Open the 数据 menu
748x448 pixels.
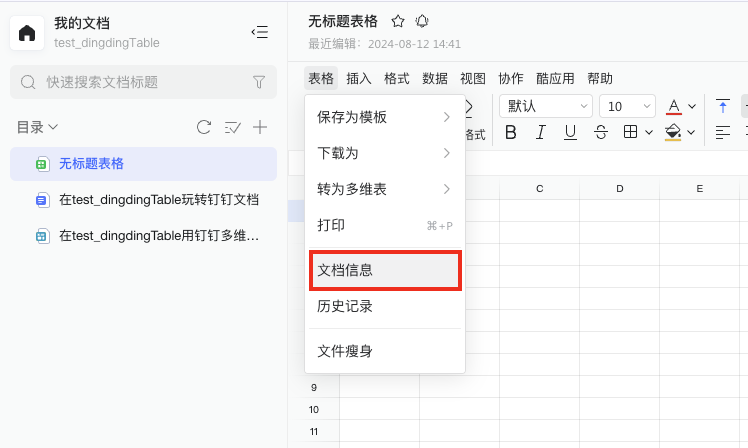pyautogui.click(x=435, y=78)
